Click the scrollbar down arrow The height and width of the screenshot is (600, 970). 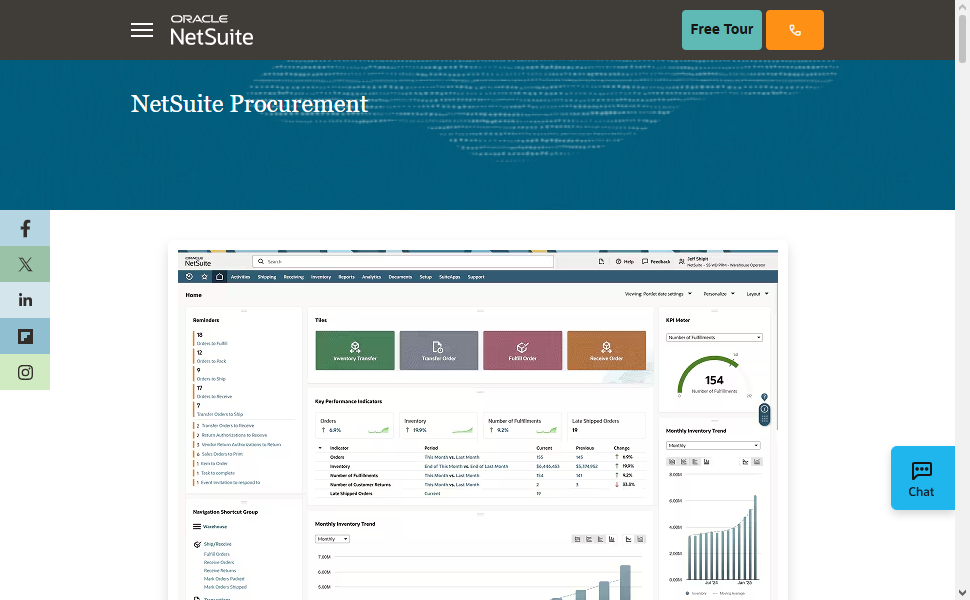tap(962, 593)
